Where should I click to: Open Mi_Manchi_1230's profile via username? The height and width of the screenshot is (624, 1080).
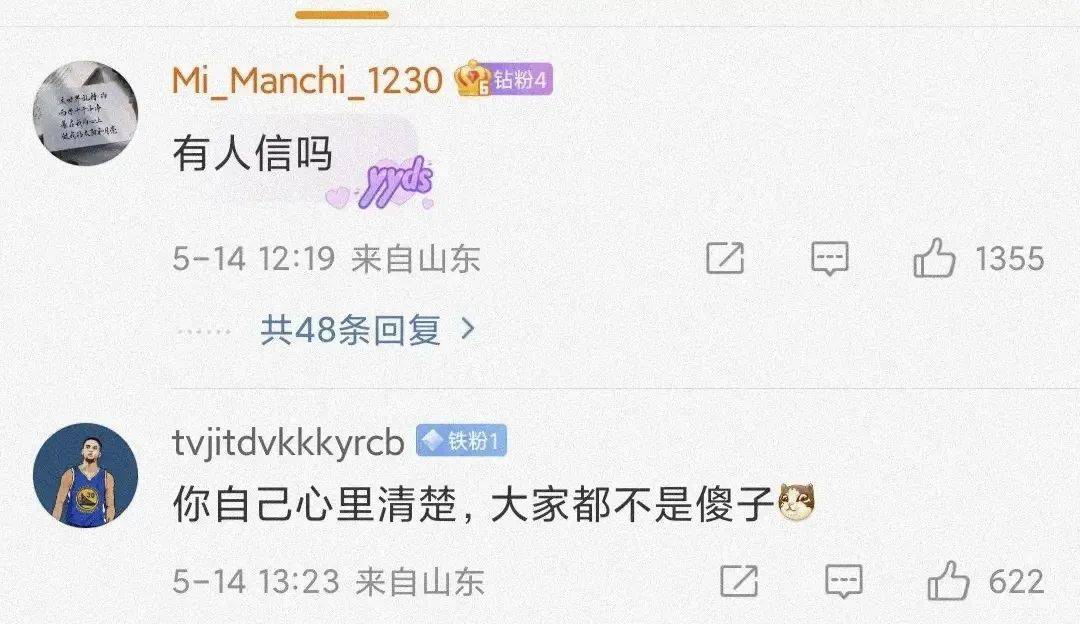(307, 81)
